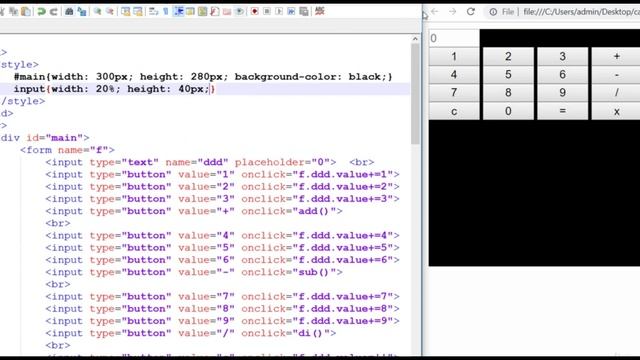Reload the browser page
The width and height of the screenshot is (640, 360).
point(471,11)
